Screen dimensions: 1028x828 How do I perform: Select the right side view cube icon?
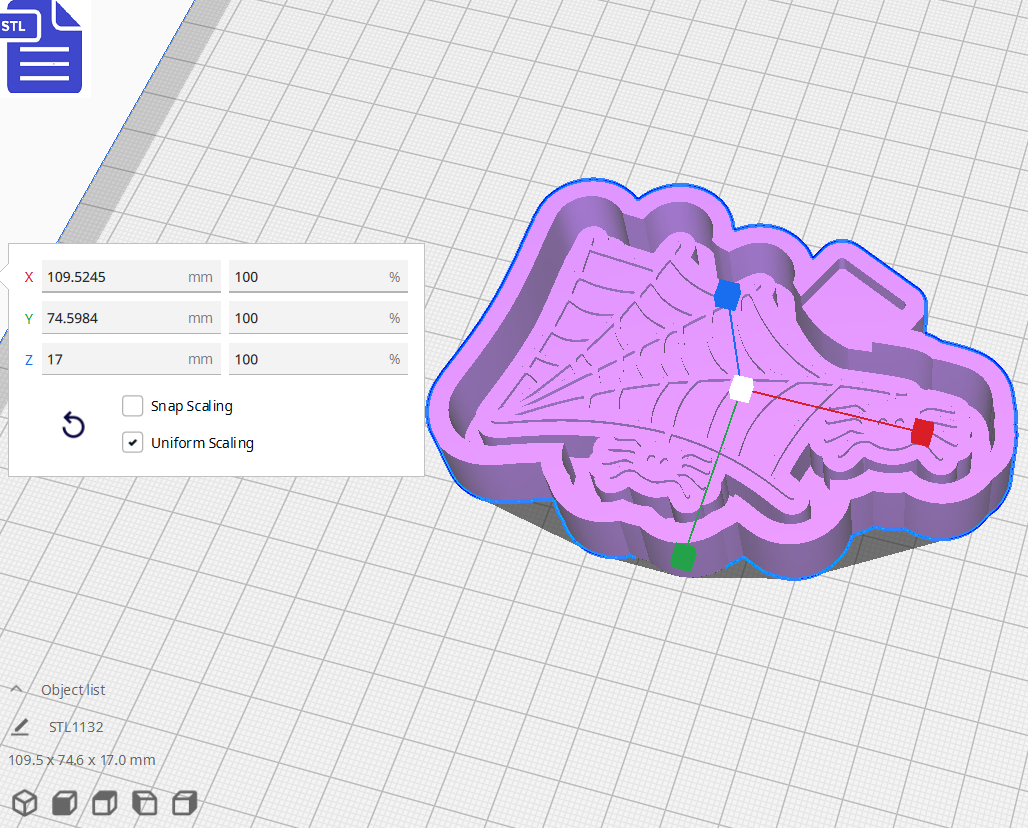pyautogui.click(x=184, y=802)
